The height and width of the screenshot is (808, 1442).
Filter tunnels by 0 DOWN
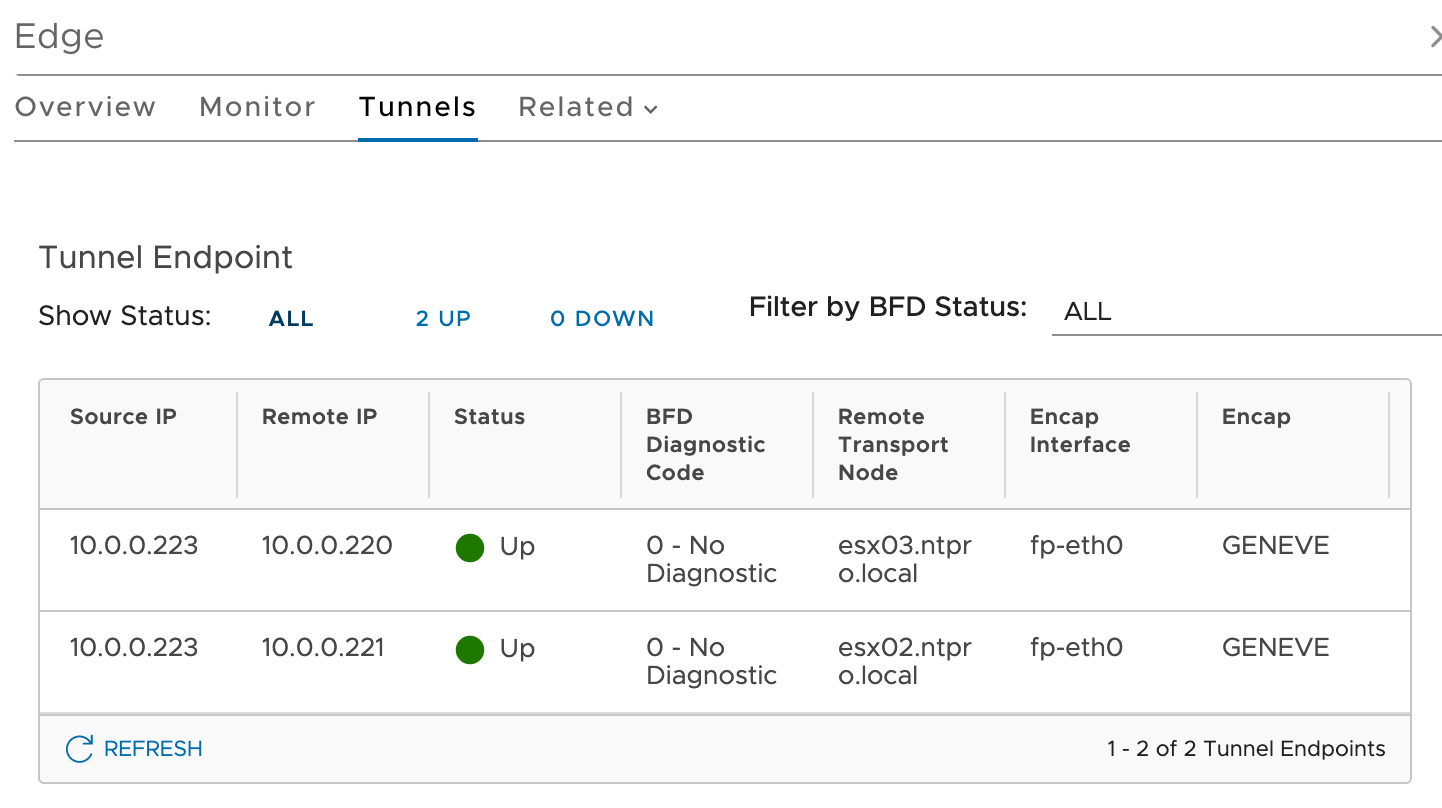tap(602, 319)
